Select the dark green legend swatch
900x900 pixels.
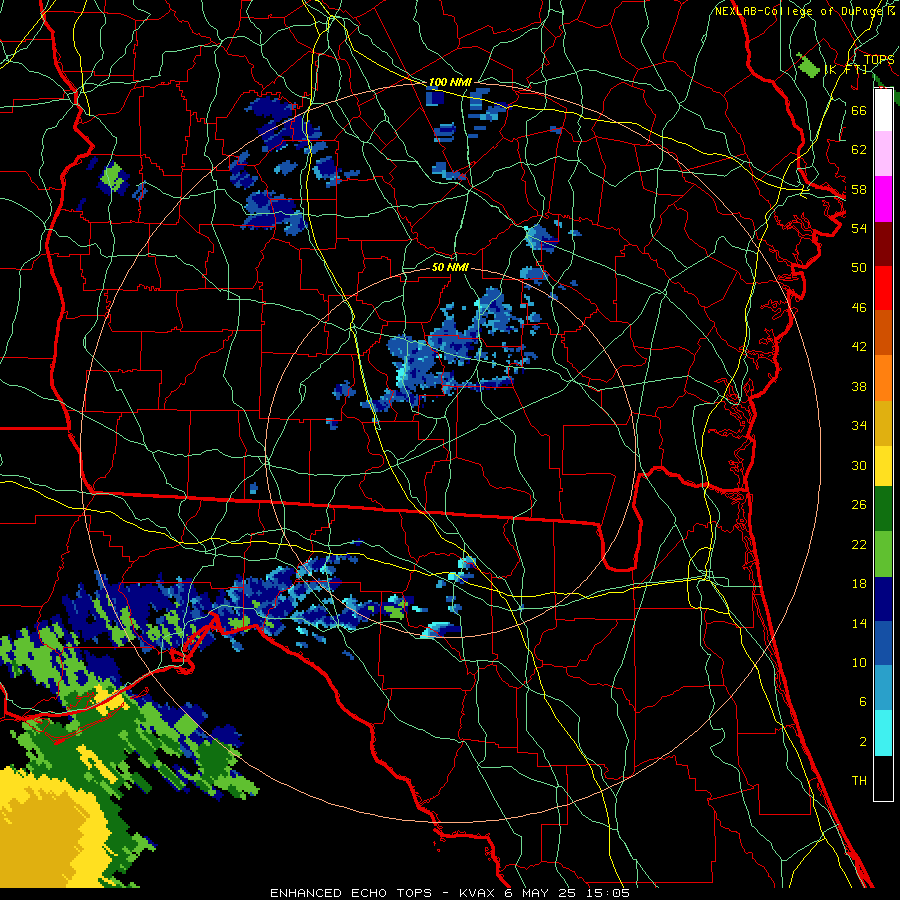[x=883, y=509]
